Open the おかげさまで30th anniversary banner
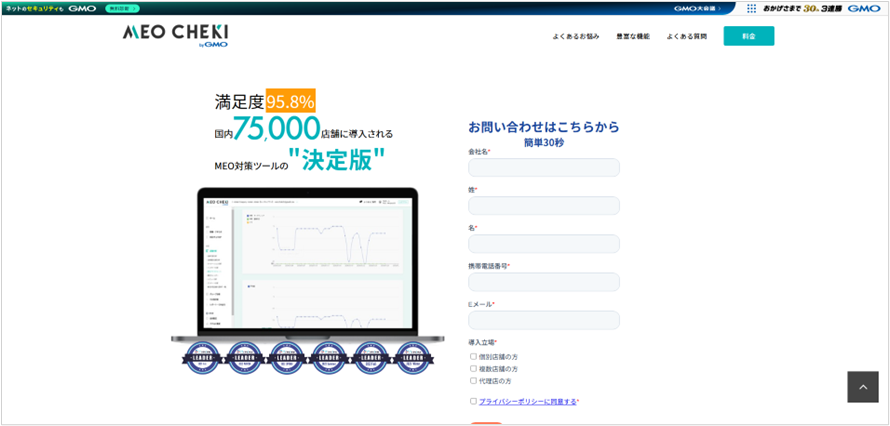The image size is (890, 426). click(803, 9)
